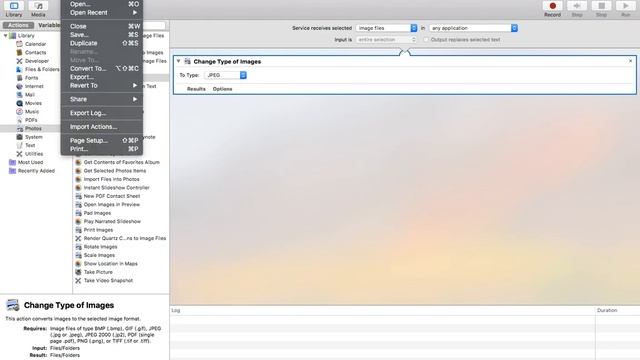Open the Most Used smart folder
The height and width of the screenshot is (360, 640).
coord(30,162)
